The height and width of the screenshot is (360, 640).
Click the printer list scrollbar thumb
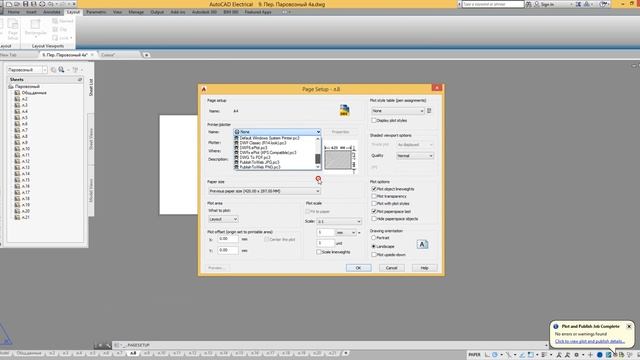tap(318, 158)
